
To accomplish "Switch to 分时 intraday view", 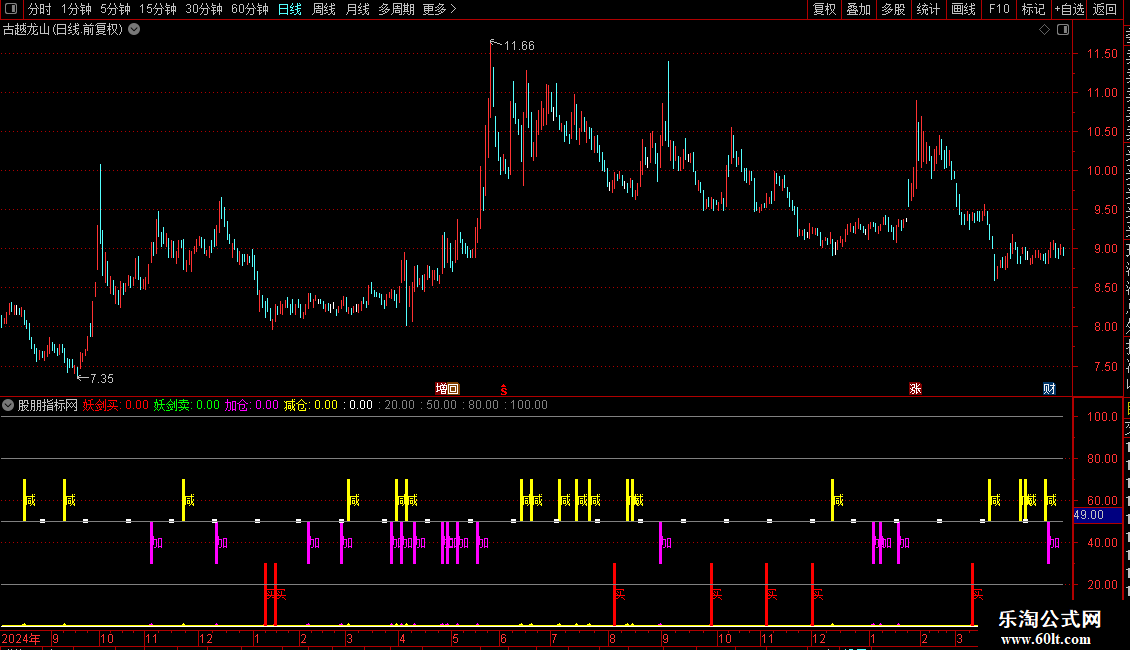I will (x=40, y=9).
